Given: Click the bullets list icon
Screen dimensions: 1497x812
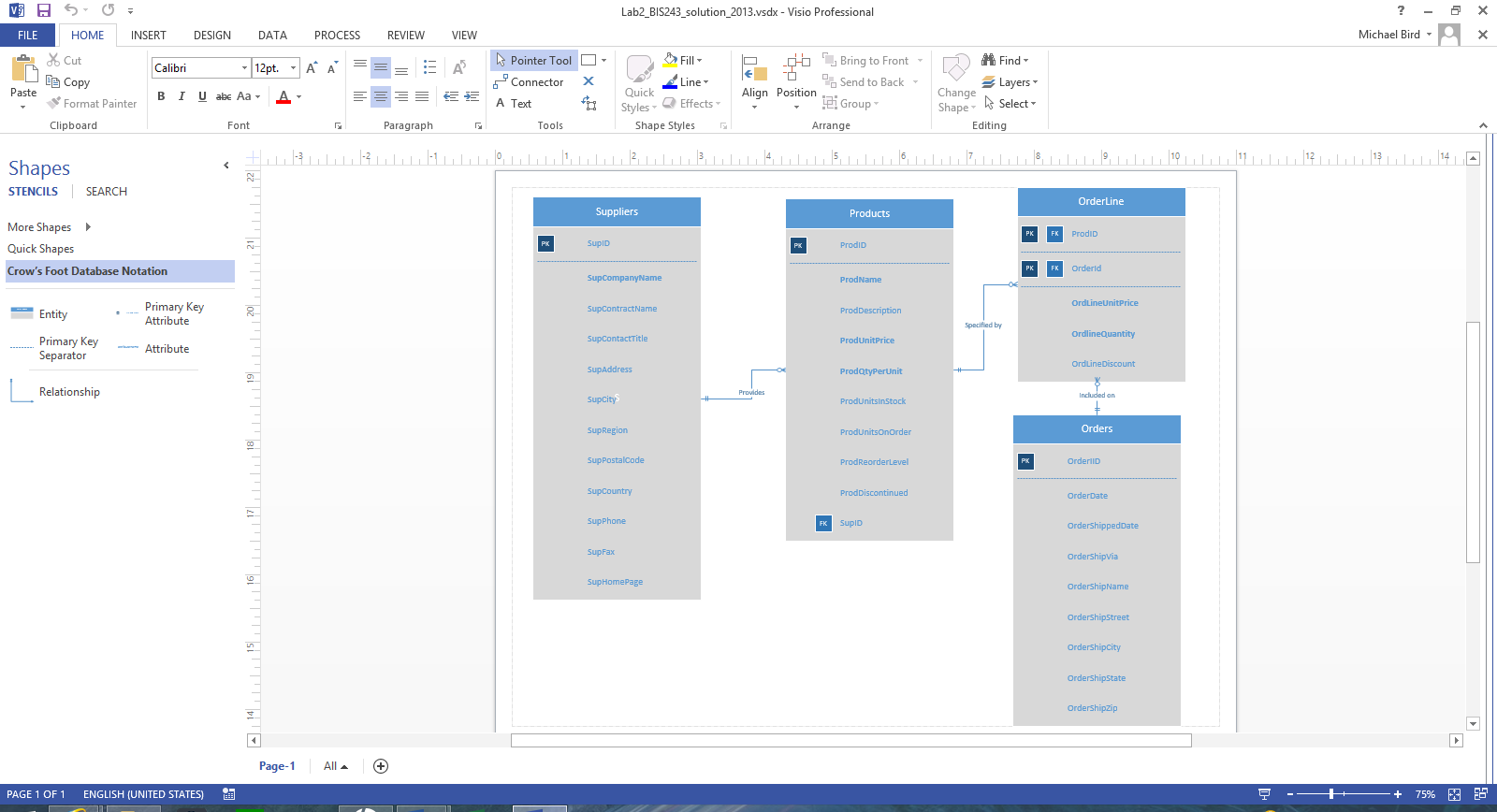Looking at the screenshot, I should (429, 68).
